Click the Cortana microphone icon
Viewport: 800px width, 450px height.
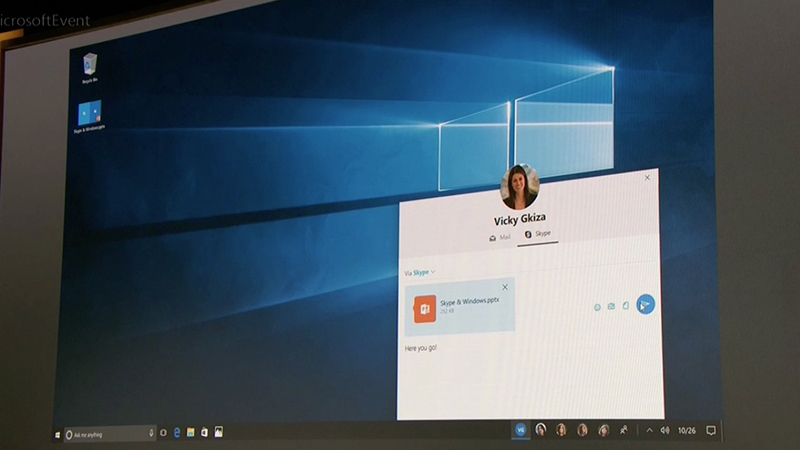151,433
